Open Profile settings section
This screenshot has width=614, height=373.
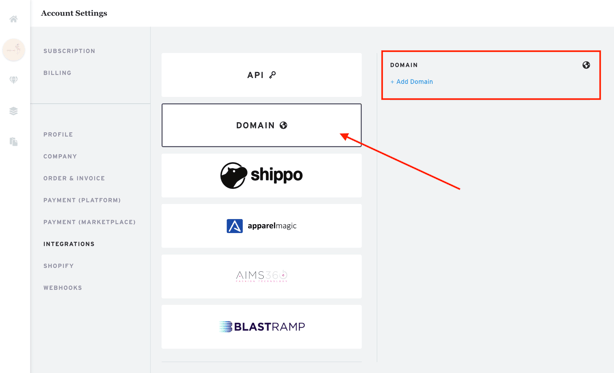(58, 134)
